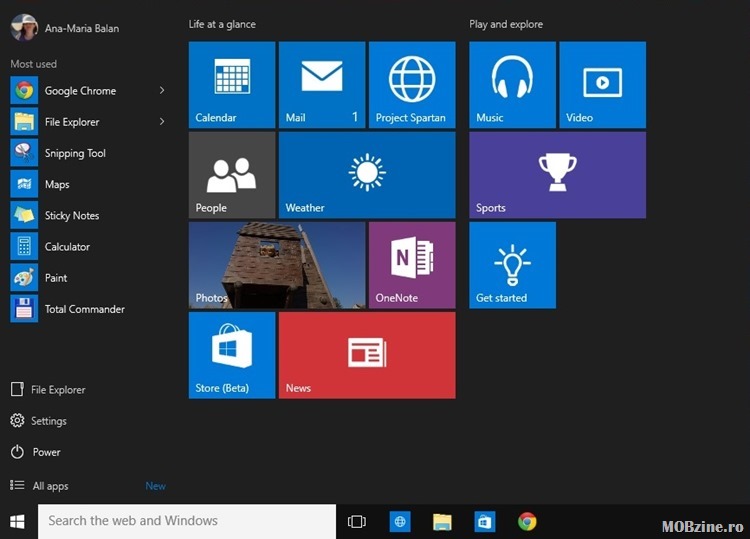Screen dimensions: 750x539
Task: Click the Ana-Maria Balan user account
Action: pos(65,28)
